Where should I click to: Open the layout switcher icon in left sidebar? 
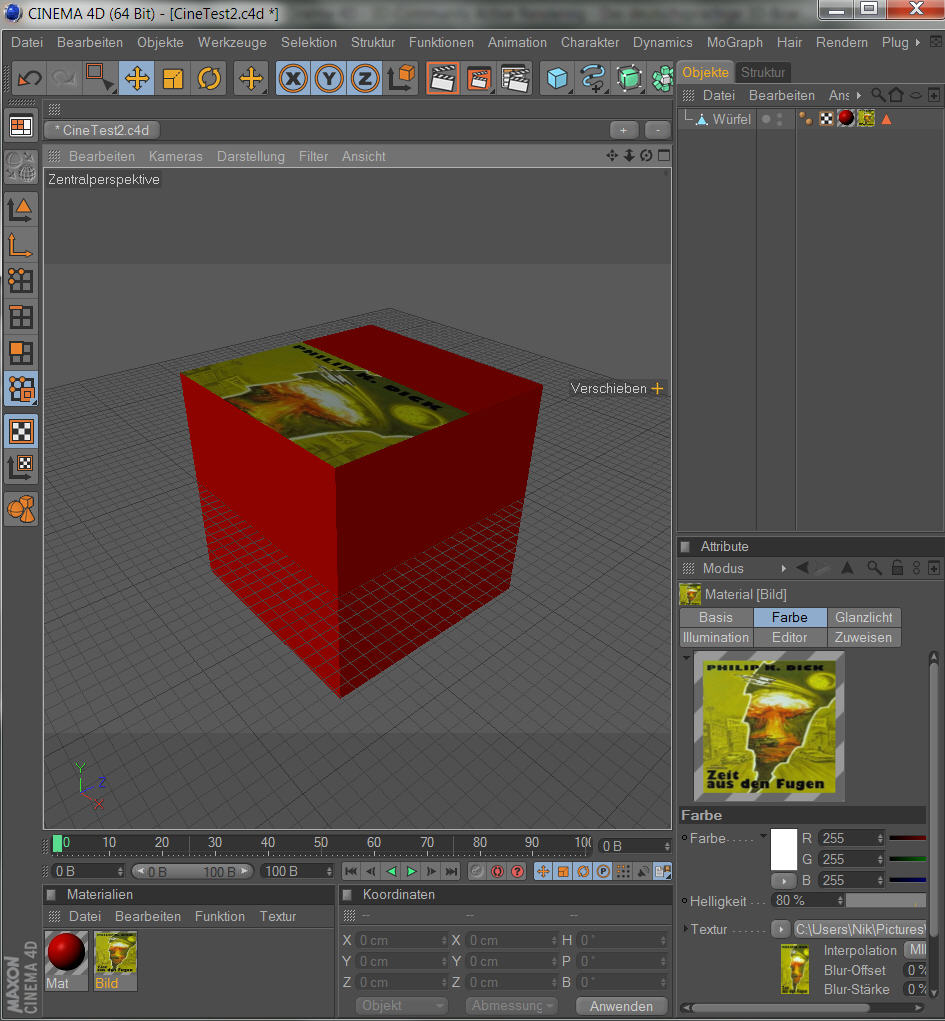point(21,126)
